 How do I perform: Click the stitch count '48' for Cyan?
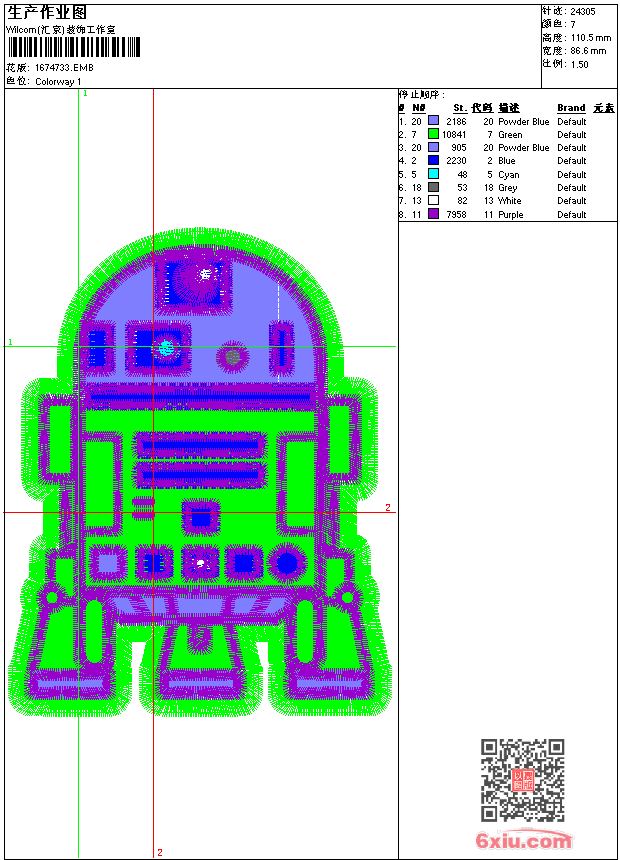[463, 174]
